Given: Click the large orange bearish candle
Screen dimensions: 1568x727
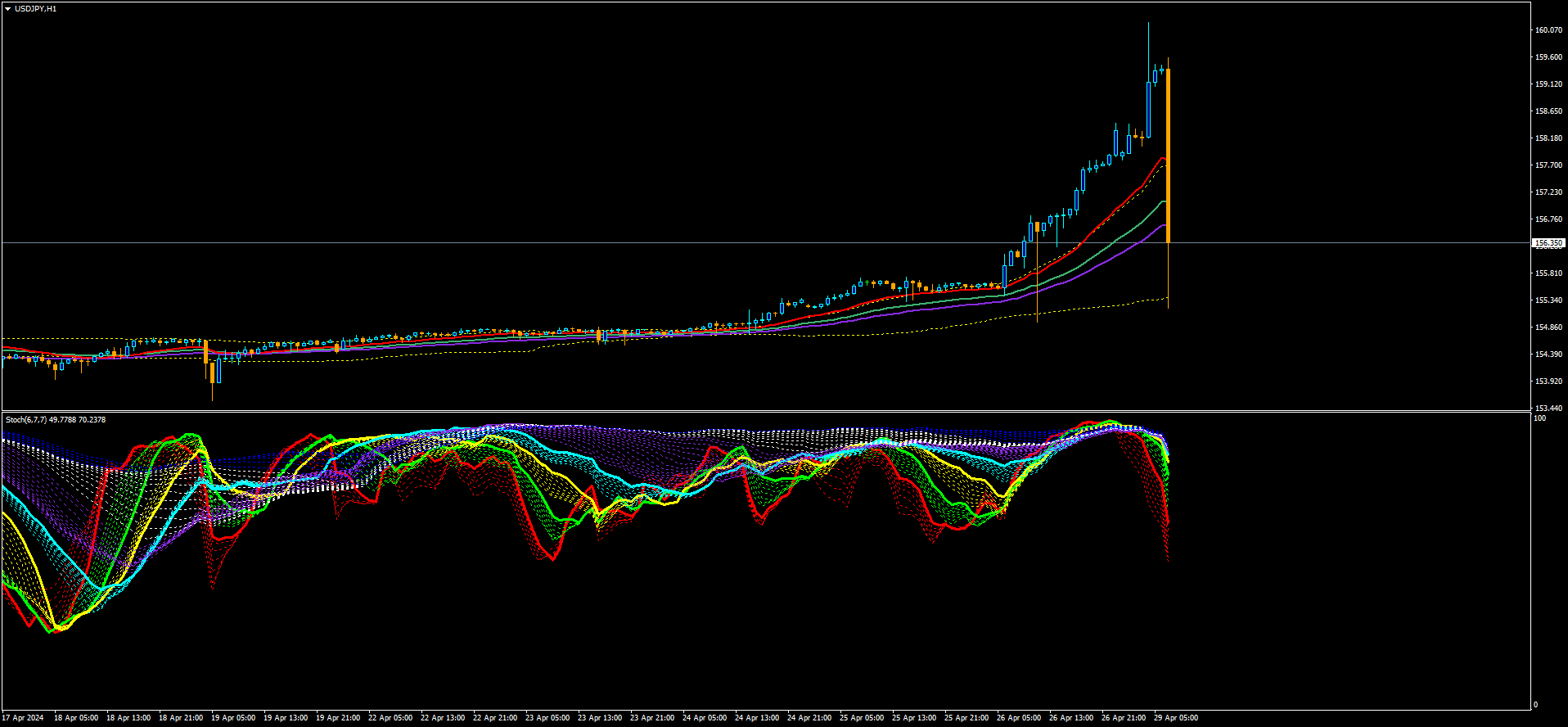Looking at the screenshot, I should pyautogui.click(x=1168, y=156).
